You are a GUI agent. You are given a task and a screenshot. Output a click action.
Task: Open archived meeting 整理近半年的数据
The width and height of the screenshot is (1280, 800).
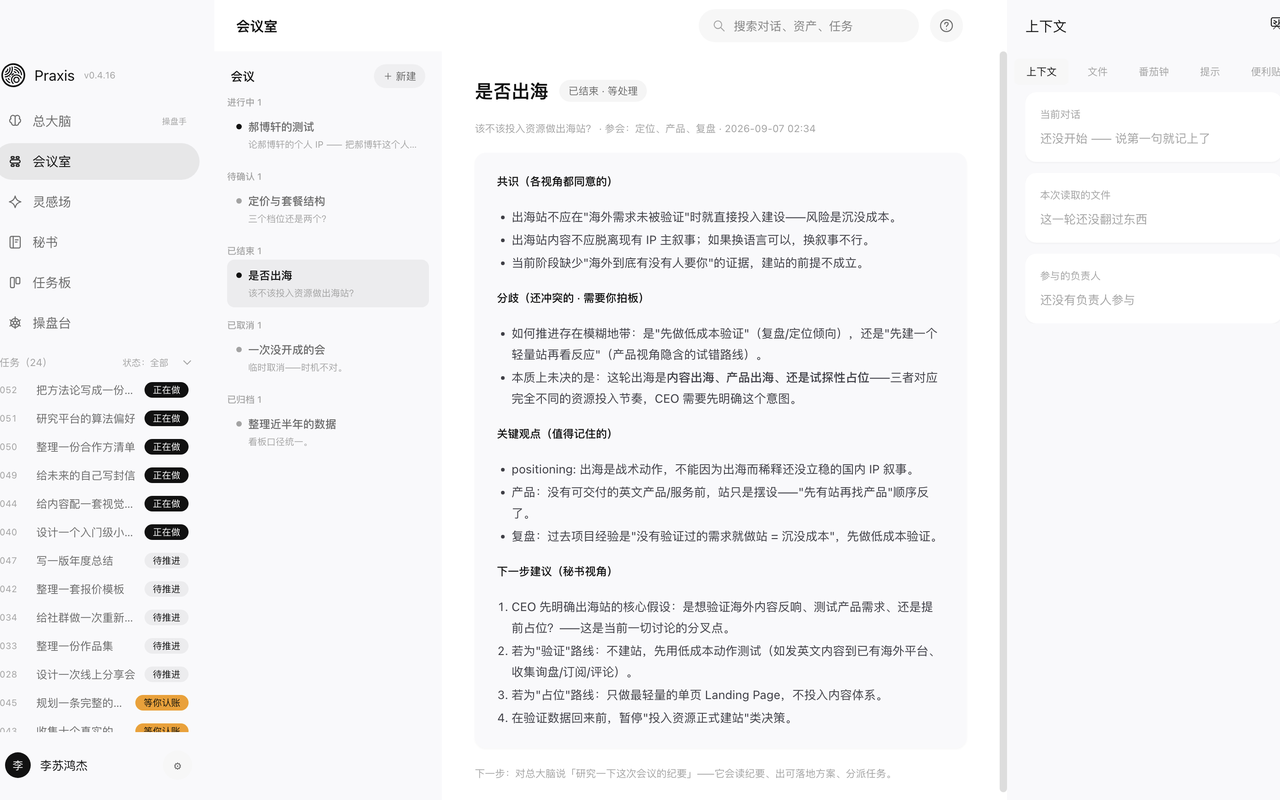(x=328, y=432)
